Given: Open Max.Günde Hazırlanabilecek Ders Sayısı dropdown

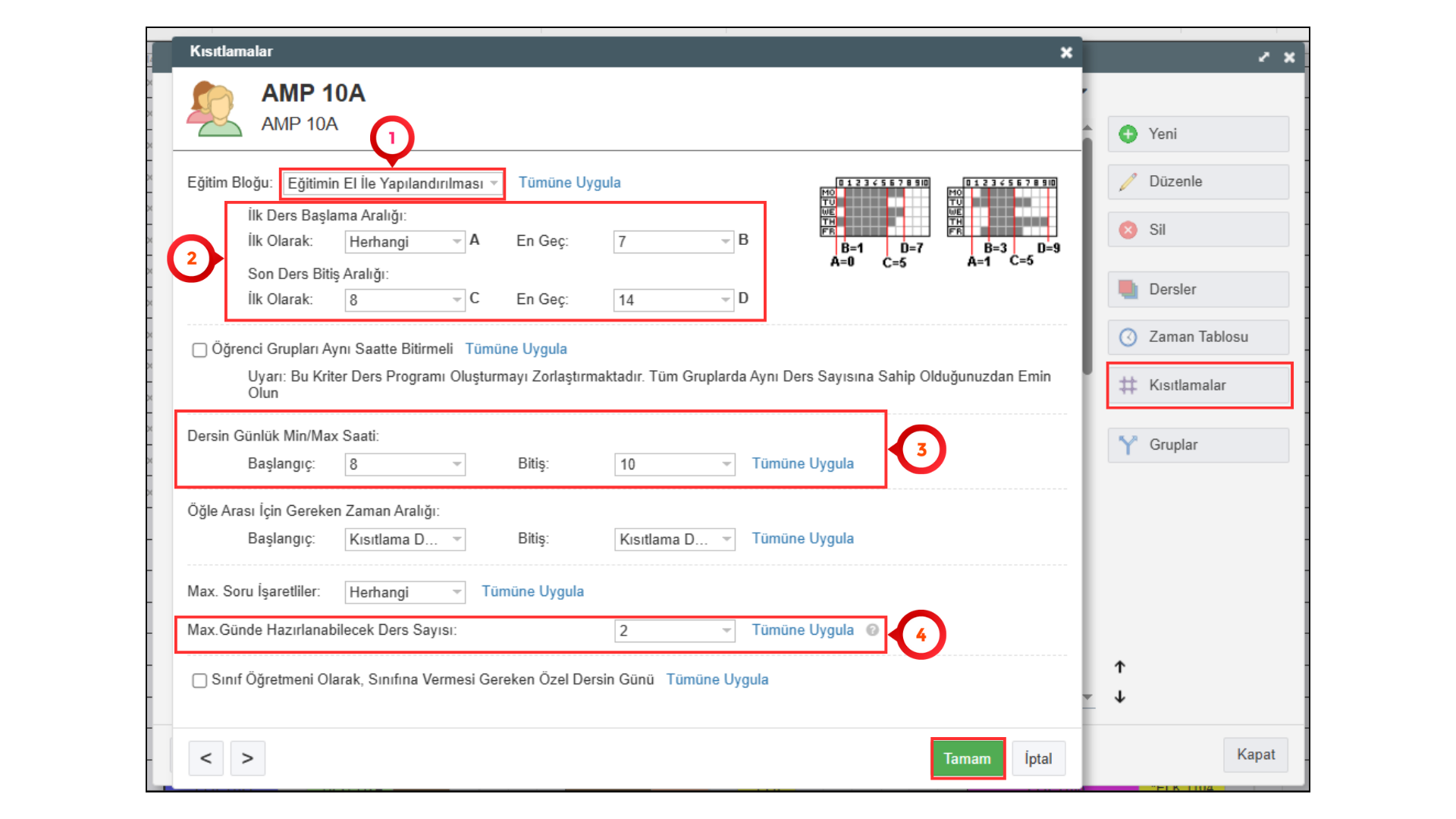Looking at the screenshot, I should [x=674, y=631].
